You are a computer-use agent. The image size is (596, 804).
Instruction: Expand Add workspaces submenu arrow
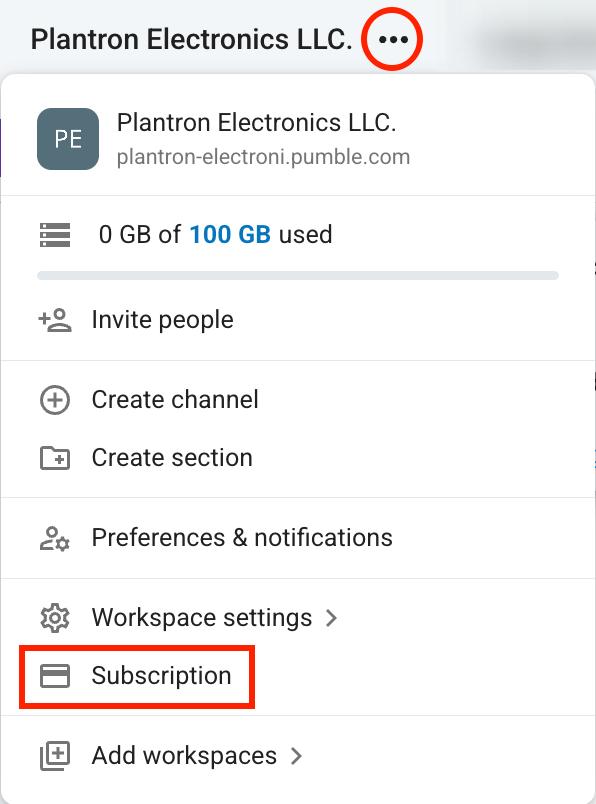point(296,756)
